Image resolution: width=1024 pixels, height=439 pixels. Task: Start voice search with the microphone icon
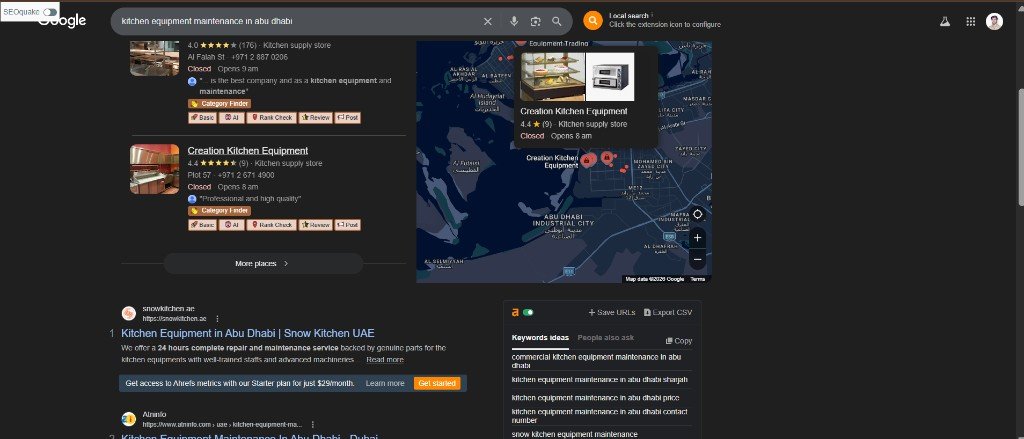click(x=514, y=22)
